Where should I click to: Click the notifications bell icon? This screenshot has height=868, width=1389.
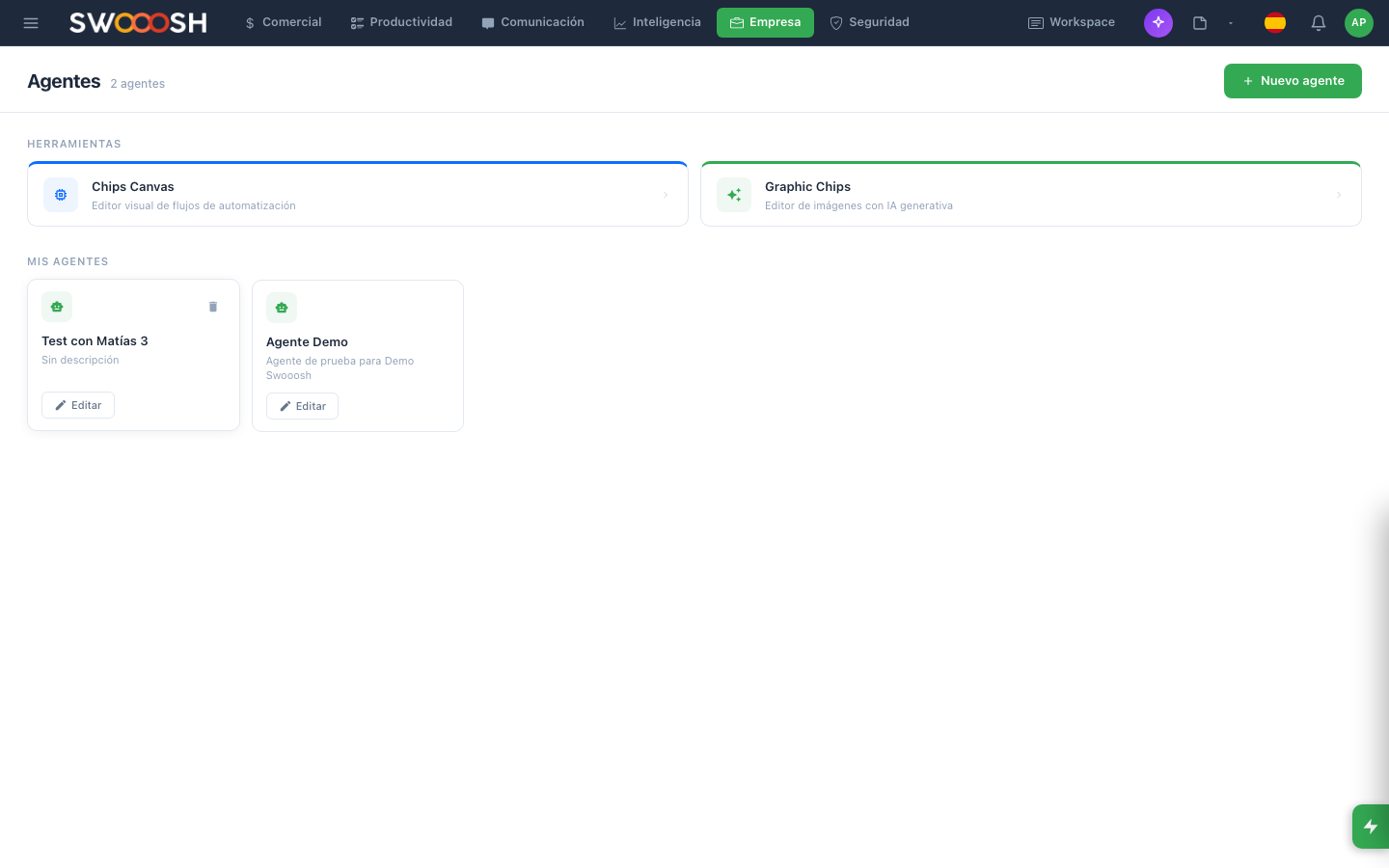pyautogui.click(x=1319, y=22)
